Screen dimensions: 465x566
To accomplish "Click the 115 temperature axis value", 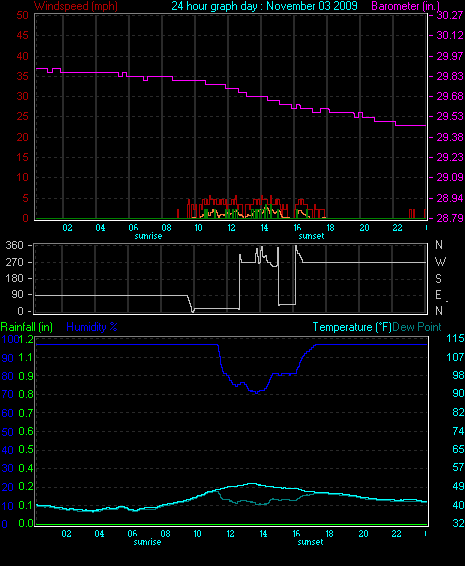I will [455, 338].
